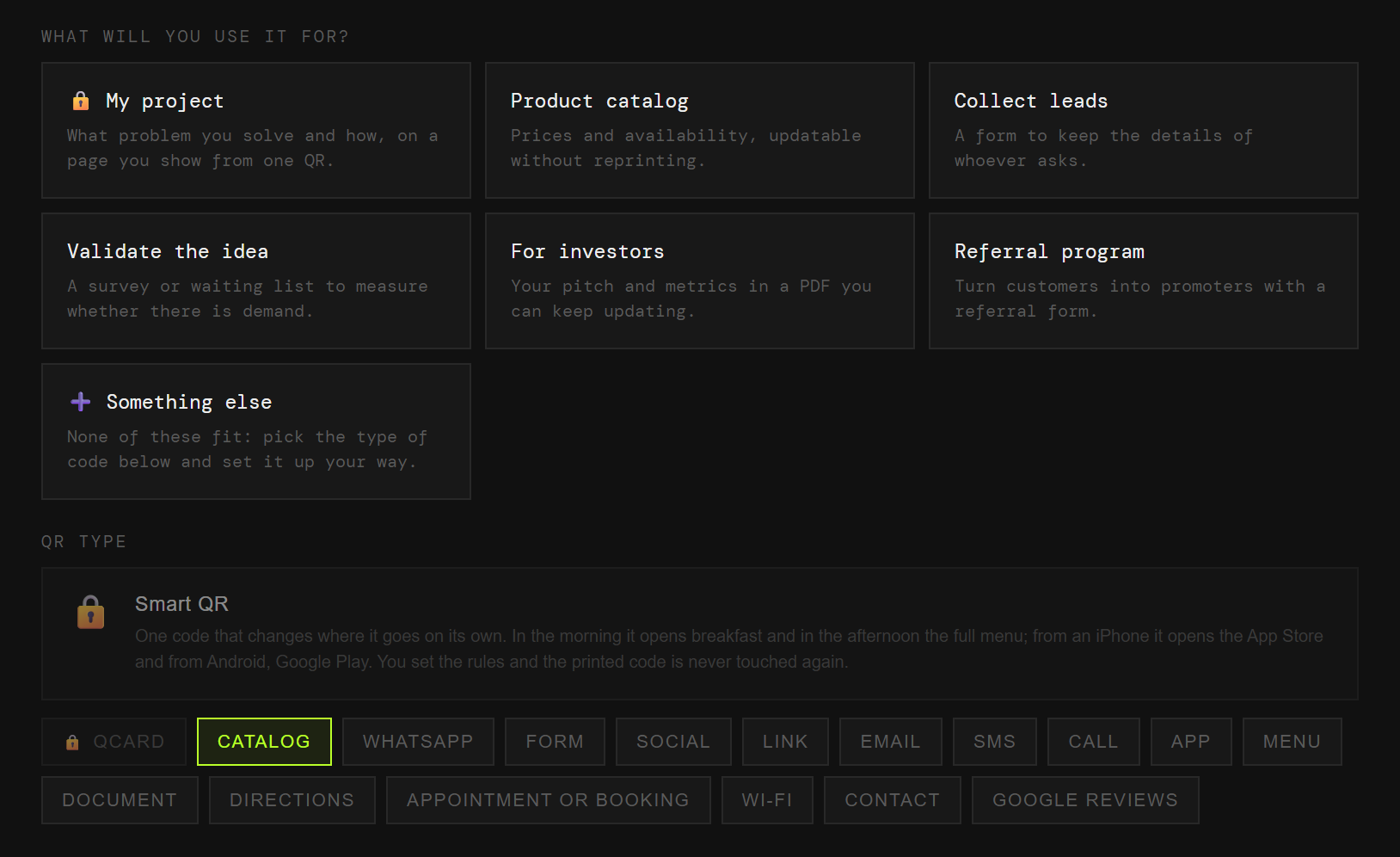Switch to the APP QR type
Image resolution: width=1400 pixels, height=857 pixels.
pos(1191,742)
